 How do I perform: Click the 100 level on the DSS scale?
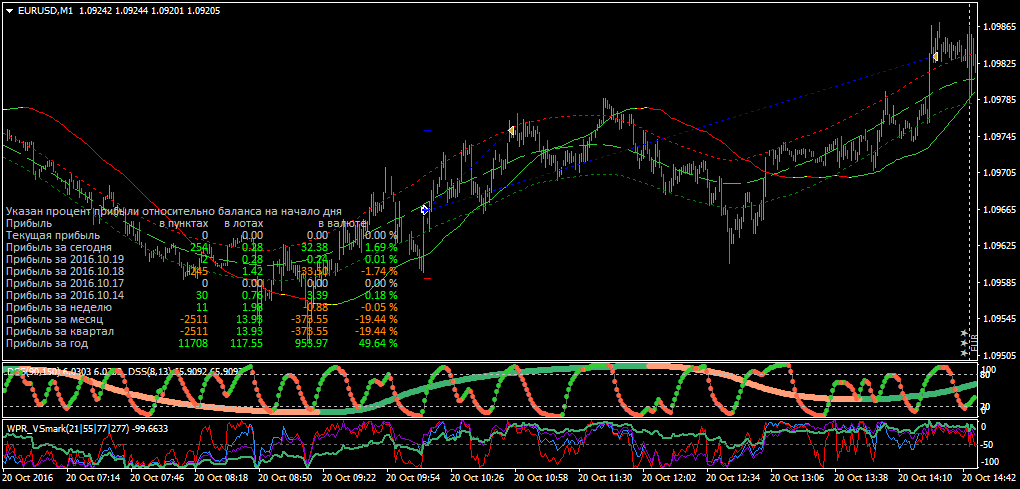click(x=989, y=368)
